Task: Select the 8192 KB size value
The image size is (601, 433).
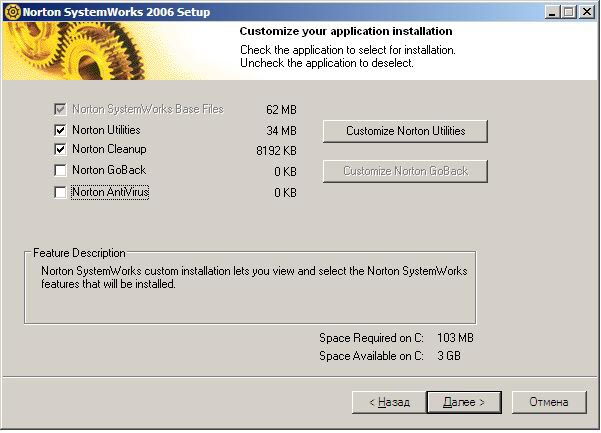Action: pos(276,151)
